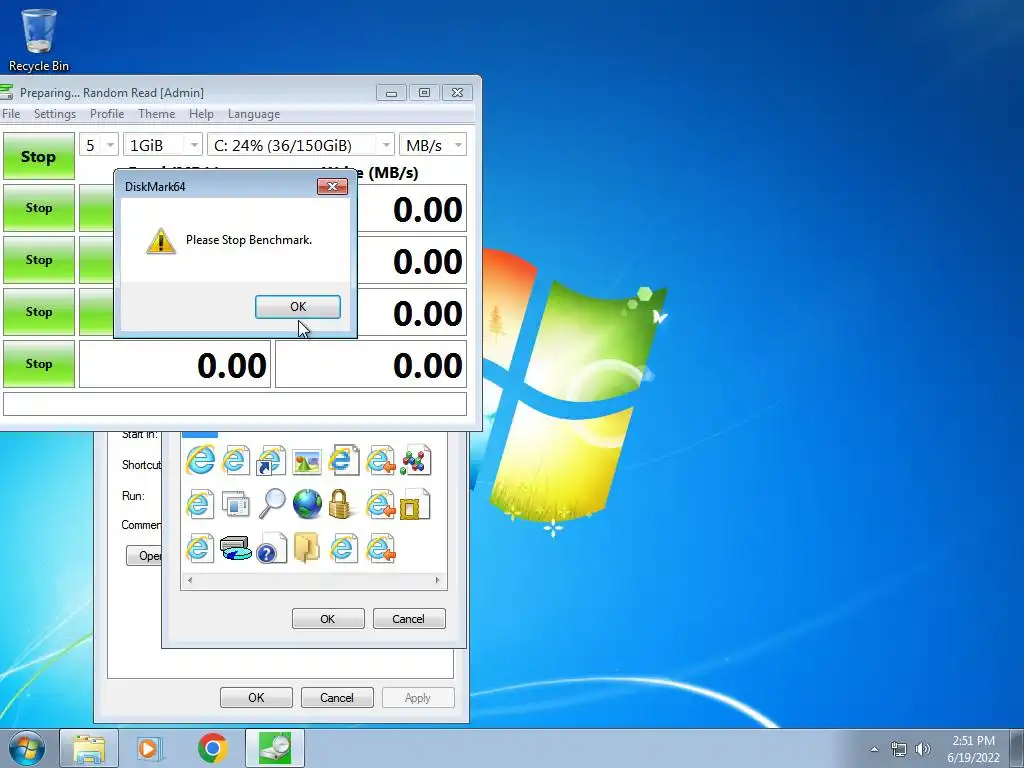Click OK in the shortcut Properties window
Image resolution: width=1024 pixels, height=768 pixels.
click(256, 697)
